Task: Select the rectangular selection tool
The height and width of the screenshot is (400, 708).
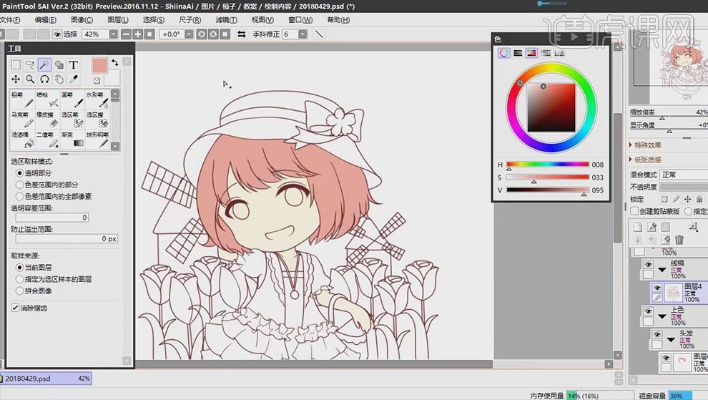Action: pos(15,65)
